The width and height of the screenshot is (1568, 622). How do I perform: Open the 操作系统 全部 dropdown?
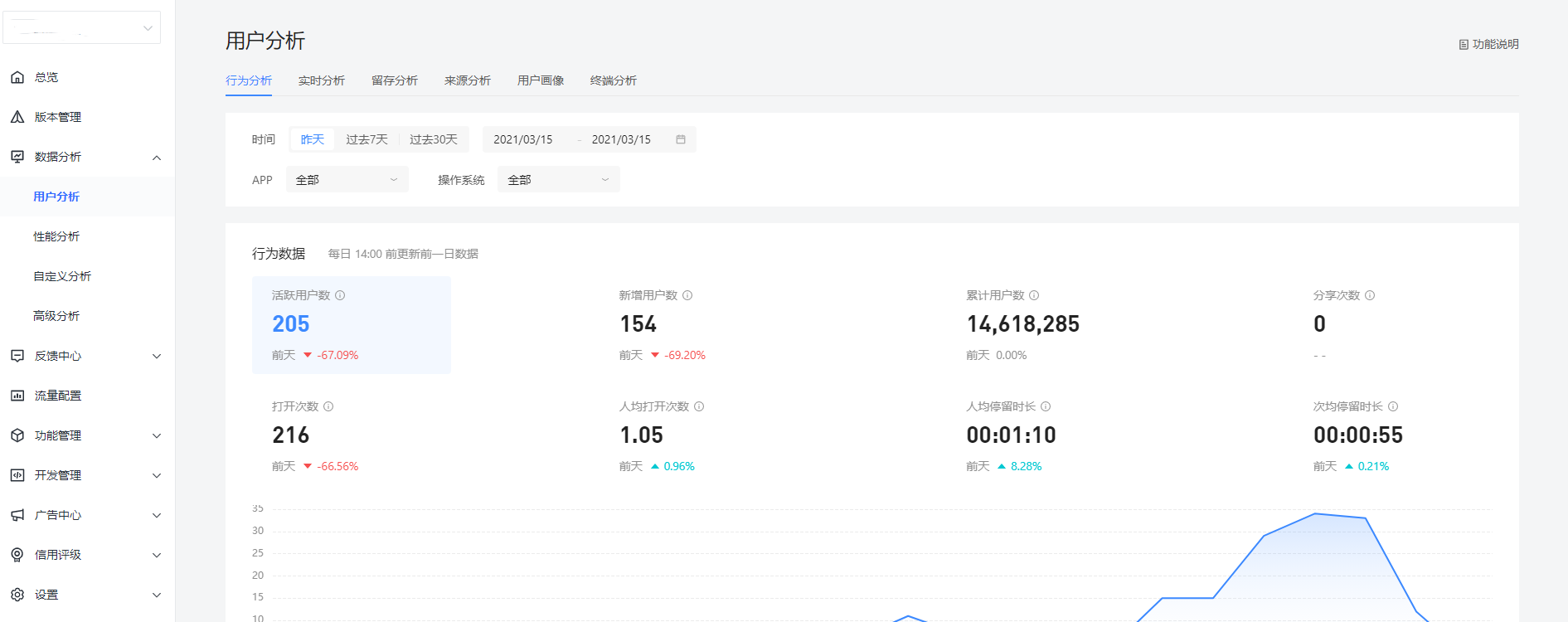559,179
